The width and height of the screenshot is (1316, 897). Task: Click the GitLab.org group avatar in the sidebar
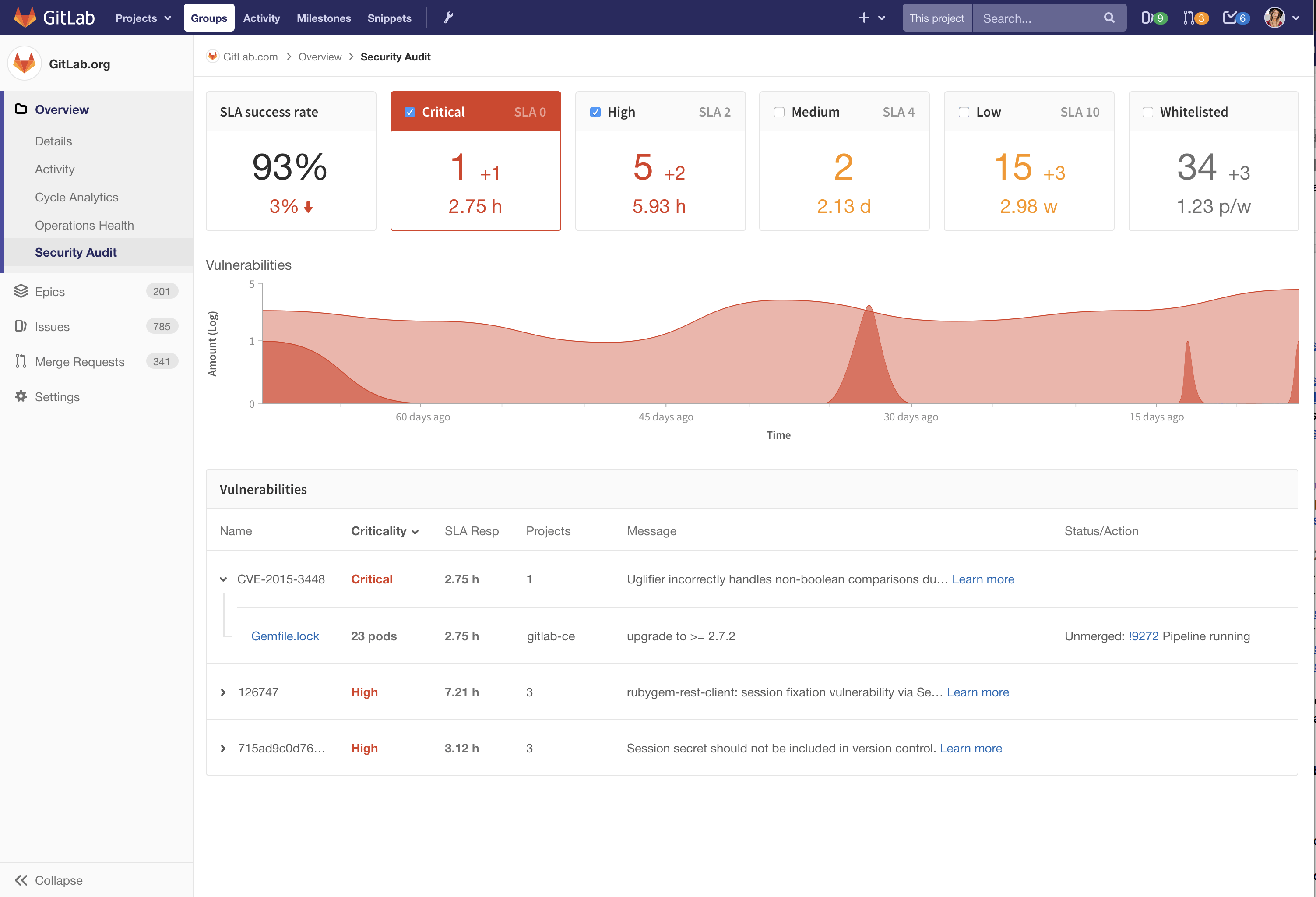25,63
